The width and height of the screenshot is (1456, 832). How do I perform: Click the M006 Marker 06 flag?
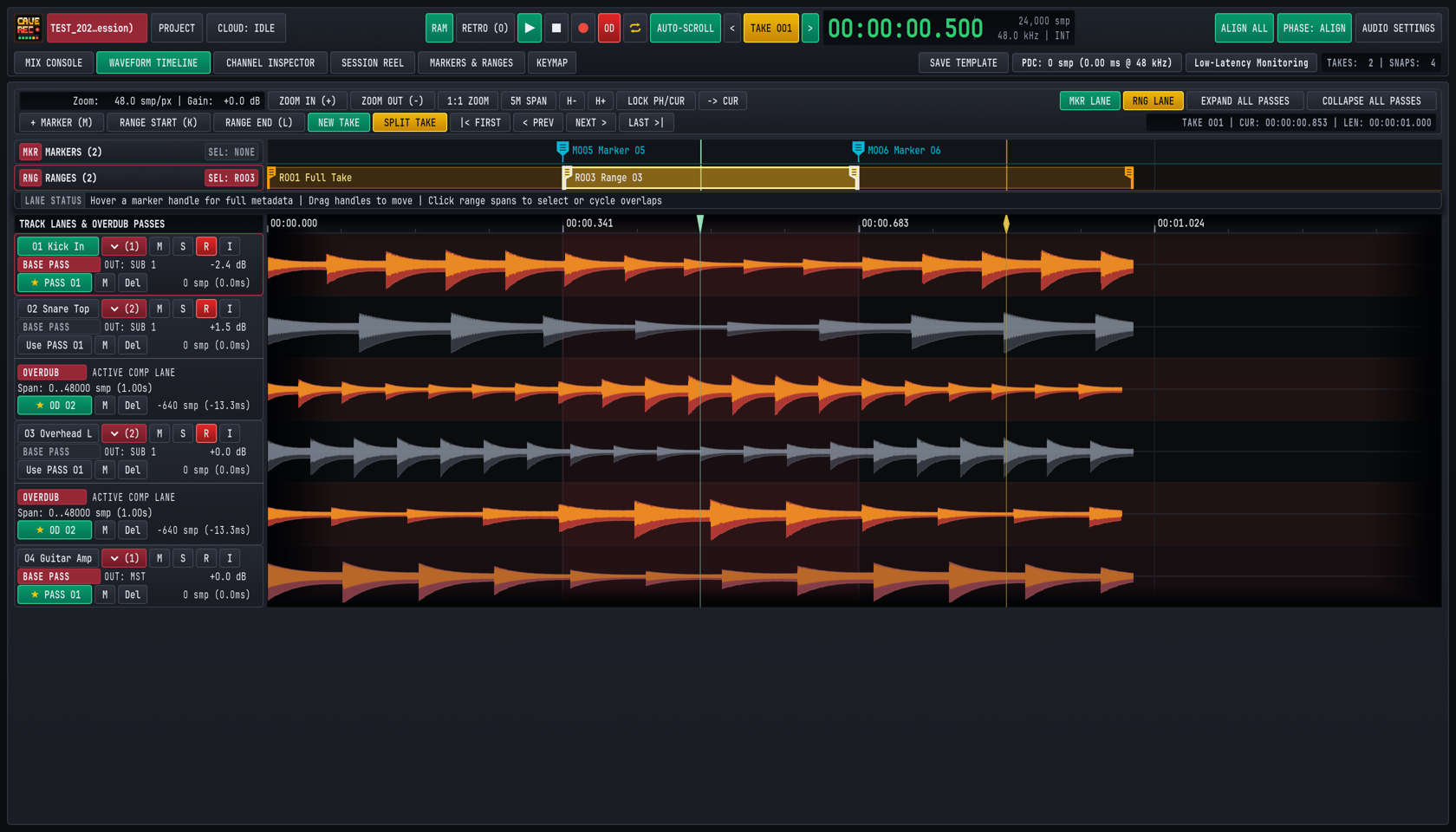pos(858,150)
